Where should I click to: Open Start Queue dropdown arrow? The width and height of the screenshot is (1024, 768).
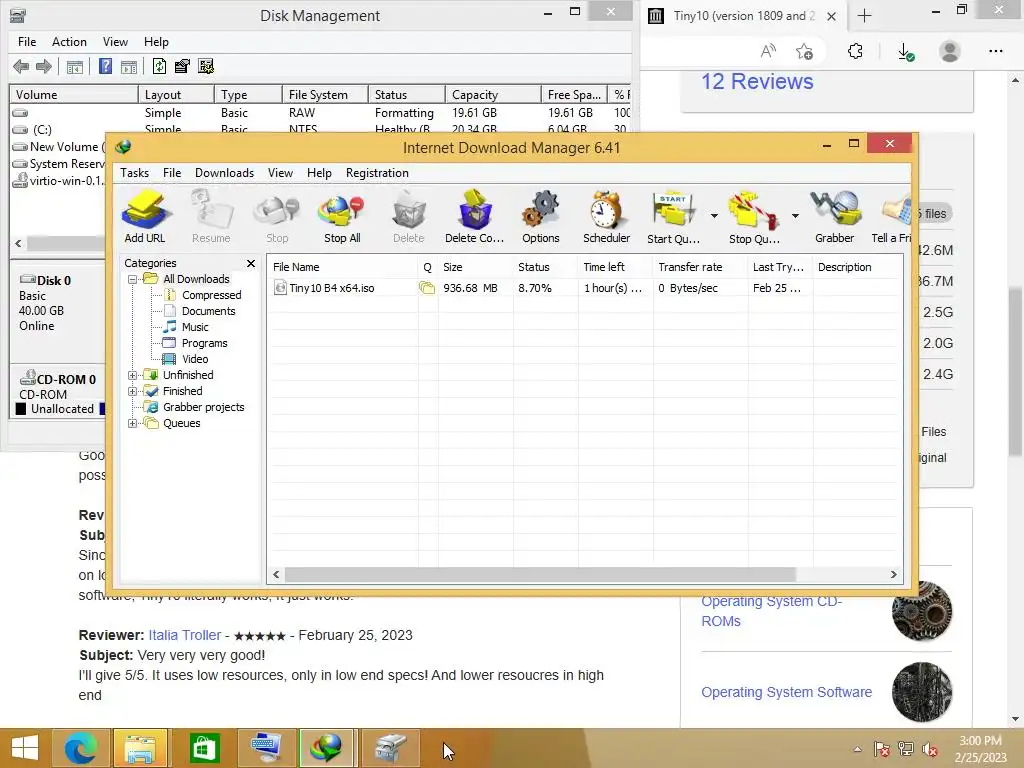(714, 216)
